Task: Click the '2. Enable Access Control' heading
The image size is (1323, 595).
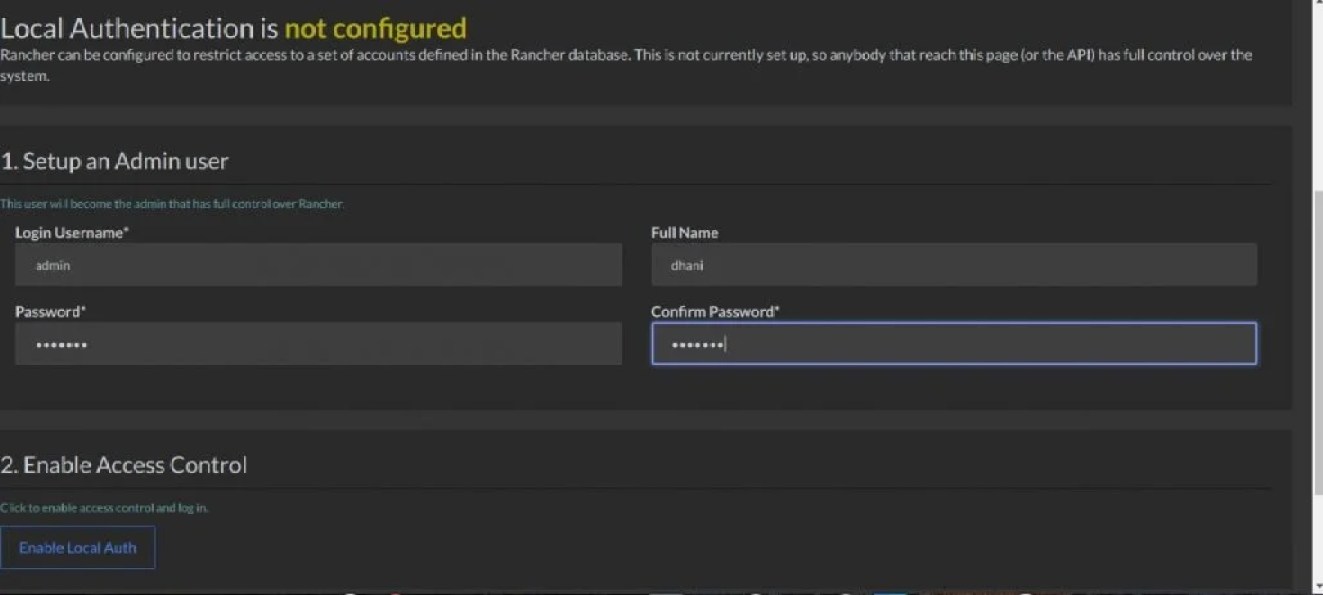Action: point(123,465)
